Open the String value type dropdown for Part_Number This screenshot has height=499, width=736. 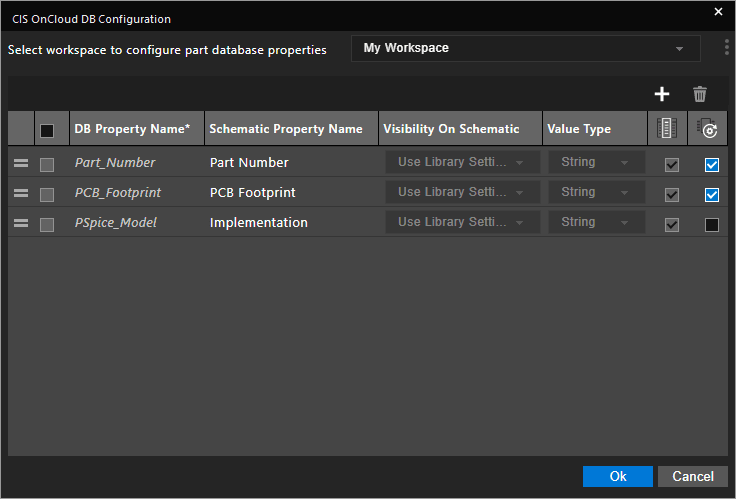point(597,162)
